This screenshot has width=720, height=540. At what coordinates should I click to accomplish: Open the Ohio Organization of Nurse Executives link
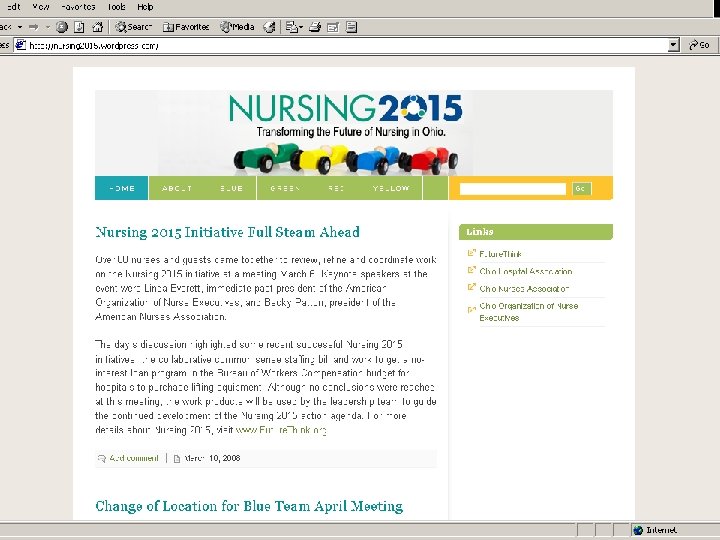[x=529, y=312]
